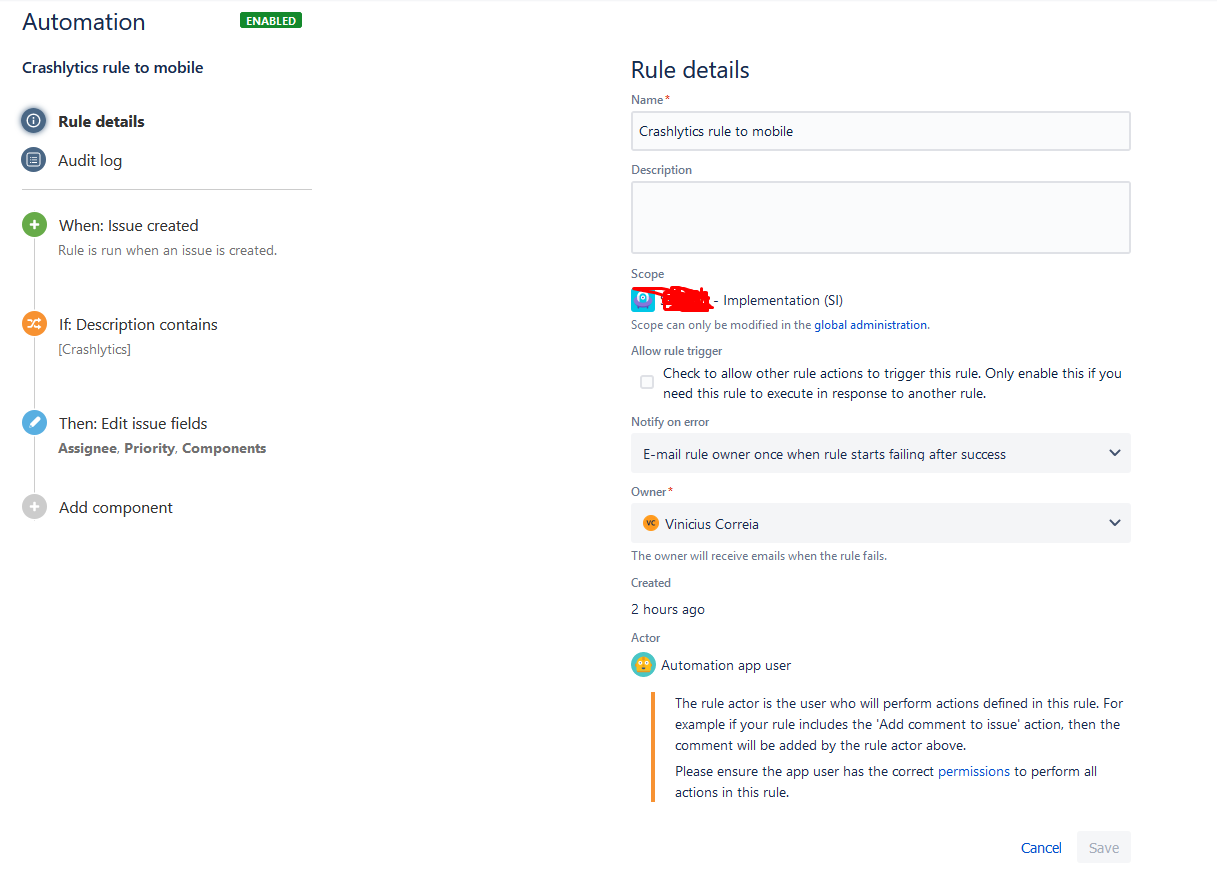This screenshot has height=871, width=1217.
Task: Expand Notify on error chevron arrow
Action: coord(1115,453)
